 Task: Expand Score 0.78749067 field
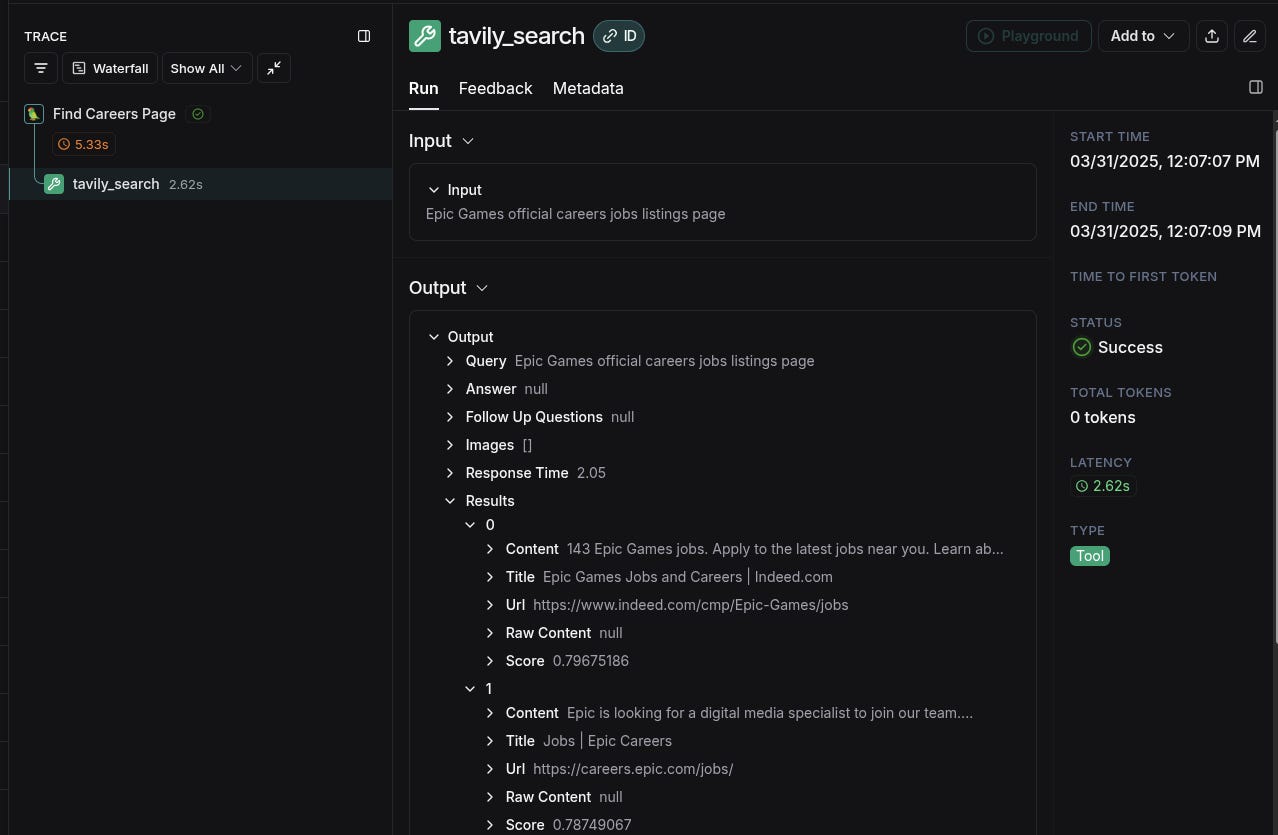(490, 825)
